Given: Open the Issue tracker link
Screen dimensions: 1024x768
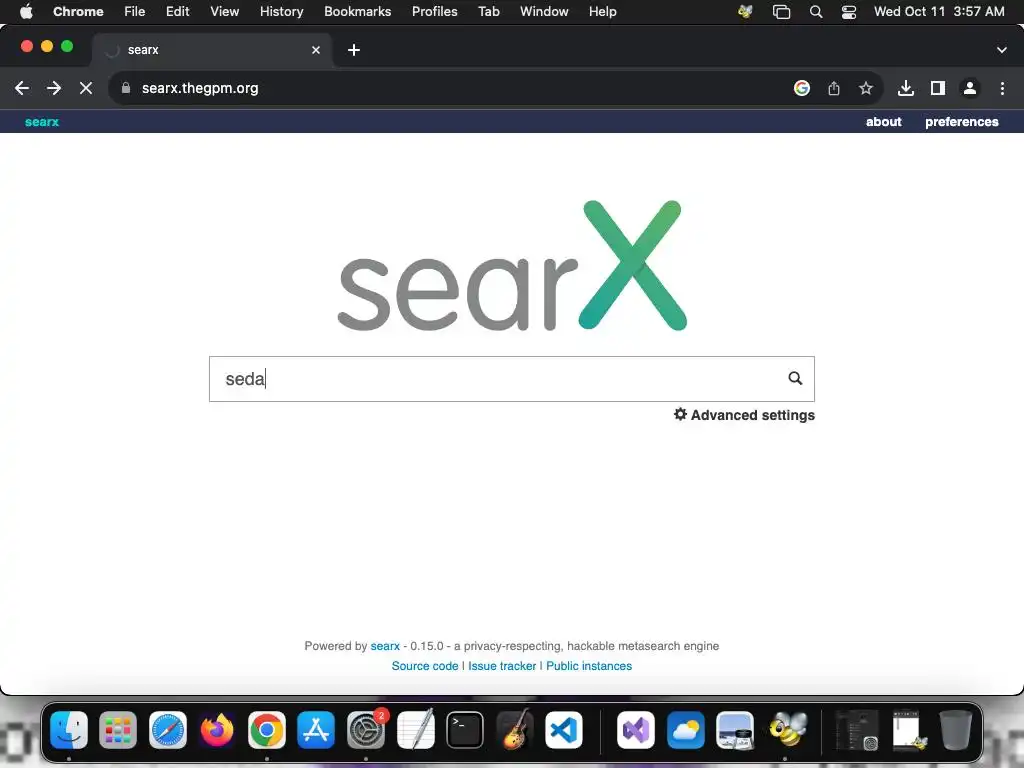Looking at the screenshot, I should pos(502,666).
